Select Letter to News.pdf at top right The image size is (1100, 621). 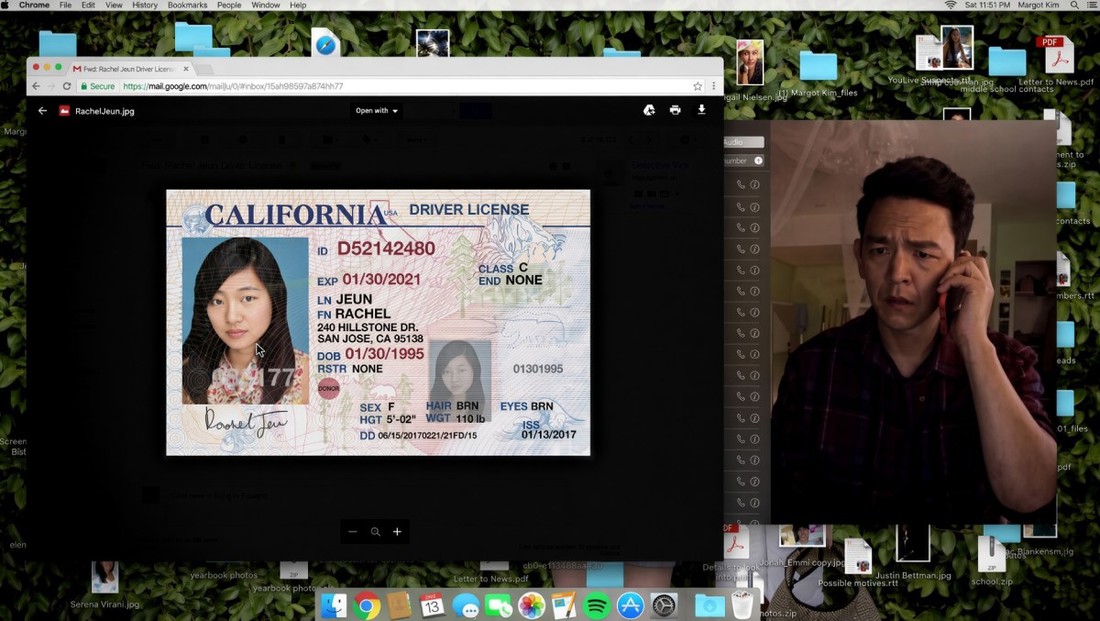(1055, 55)
